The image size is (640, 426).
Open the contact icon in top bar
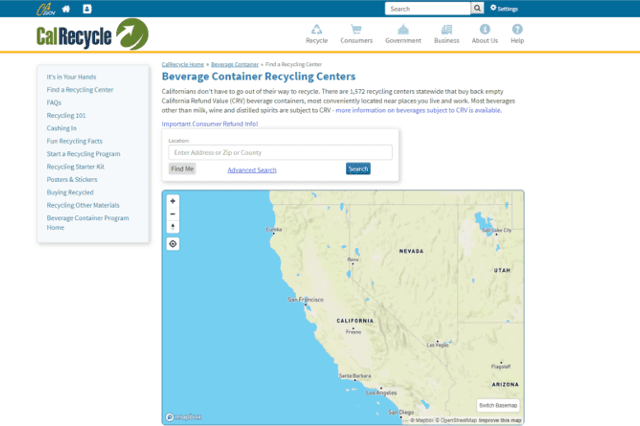(x=87, y=9)
